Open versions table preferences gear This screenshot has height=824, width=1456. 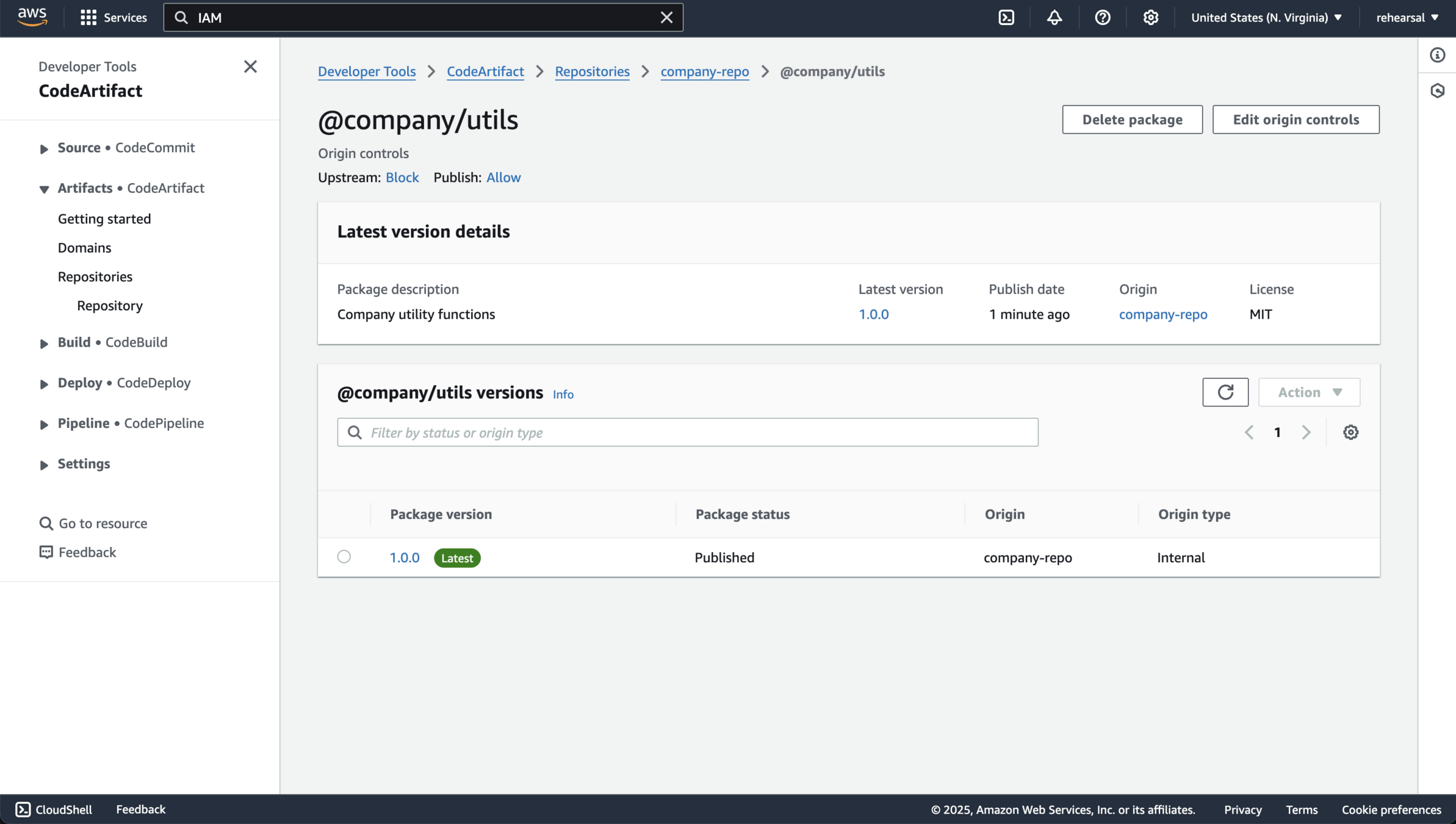tap(1350, 432)
